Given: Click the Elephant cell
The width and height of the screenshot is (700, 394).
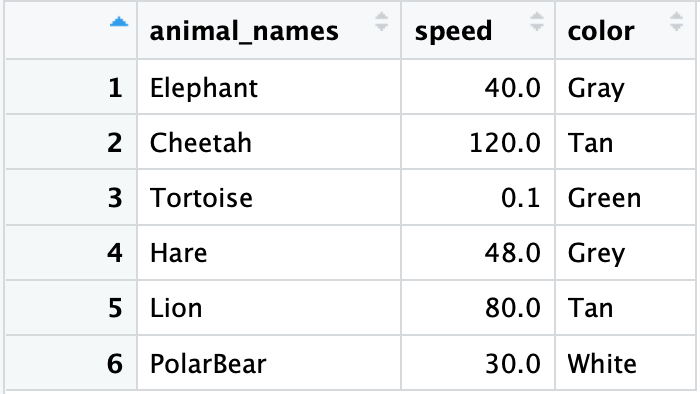Looking at the screenshot, I should [x=269, y=87].
